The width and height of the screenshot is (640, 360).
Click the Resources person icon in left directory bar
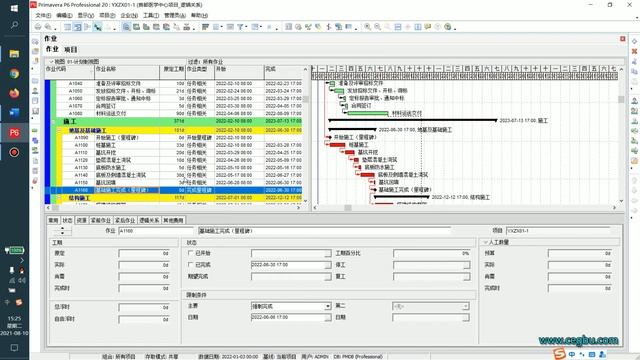coord(36,91)
